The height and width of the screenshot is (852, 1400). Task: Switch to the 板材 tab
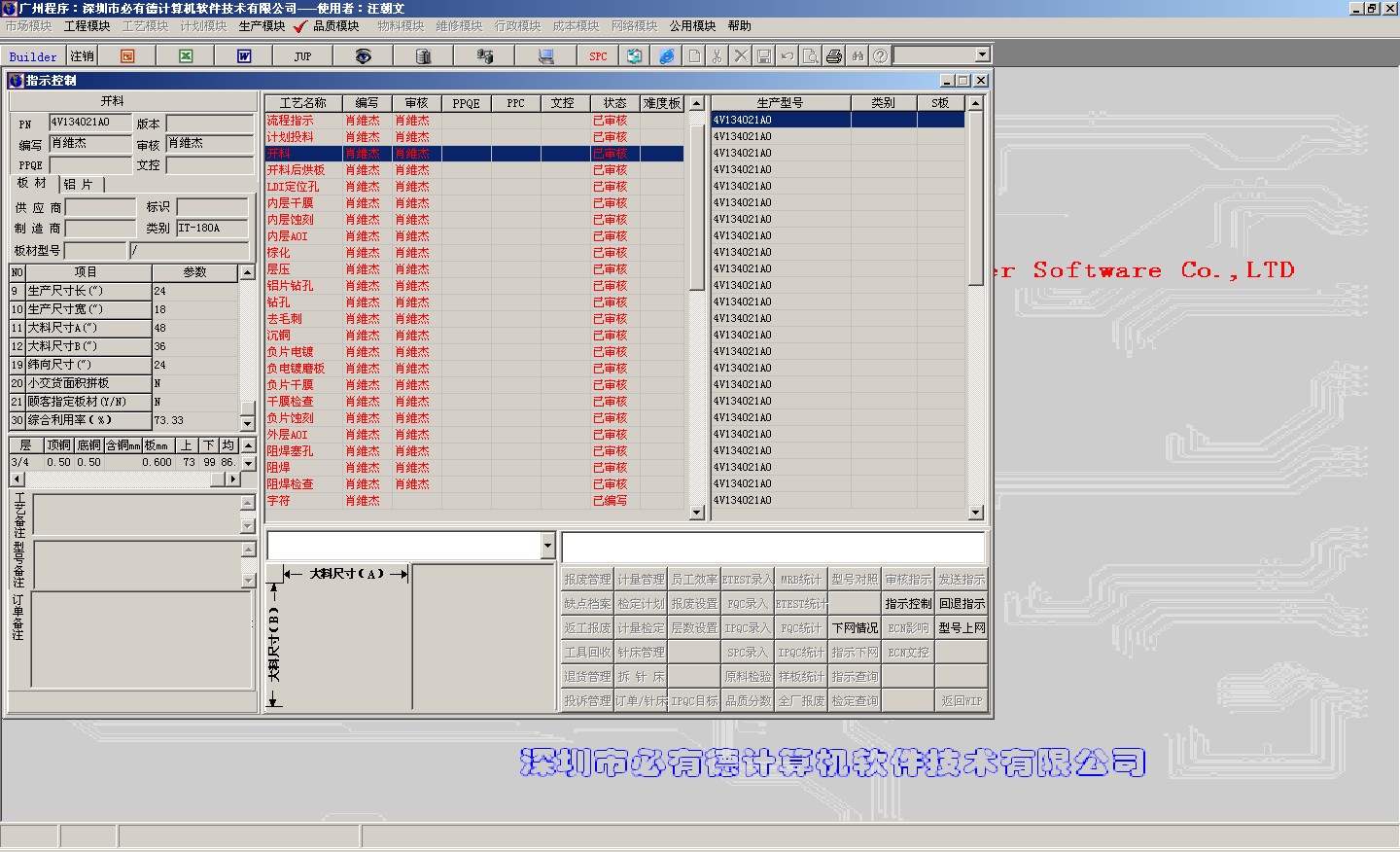tap(32, 183)
